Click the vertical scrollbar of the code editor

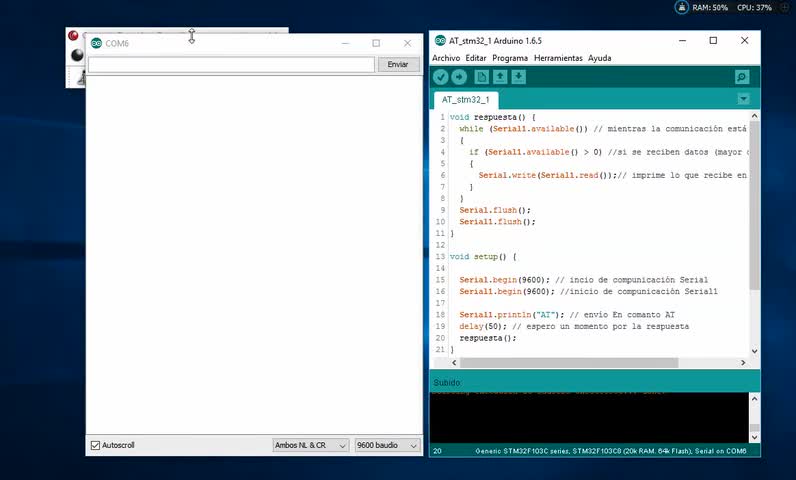754,205
